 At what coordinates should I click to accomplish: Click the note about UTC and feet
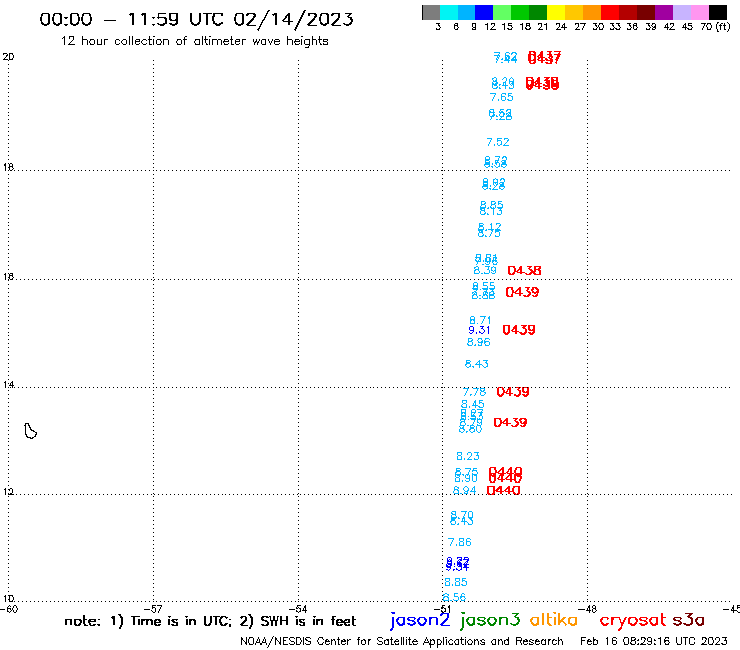(x=210, y=621)
